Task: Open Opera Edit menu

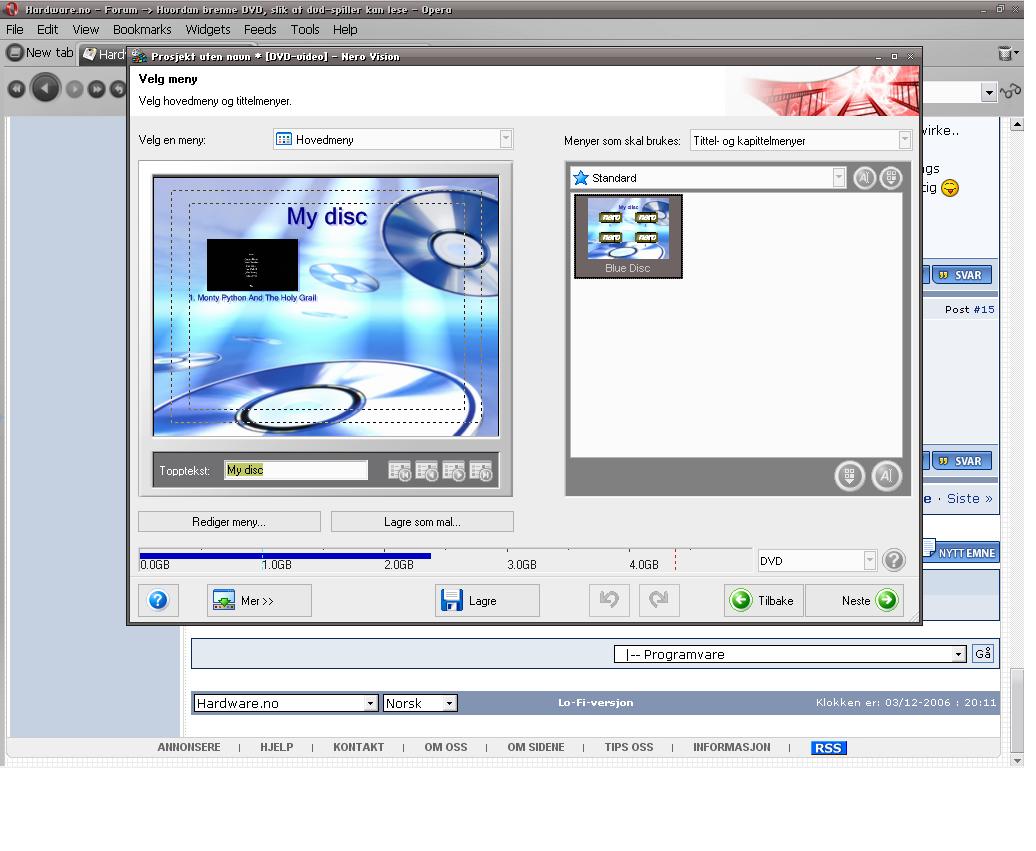Action: click(x=47, y=30)
